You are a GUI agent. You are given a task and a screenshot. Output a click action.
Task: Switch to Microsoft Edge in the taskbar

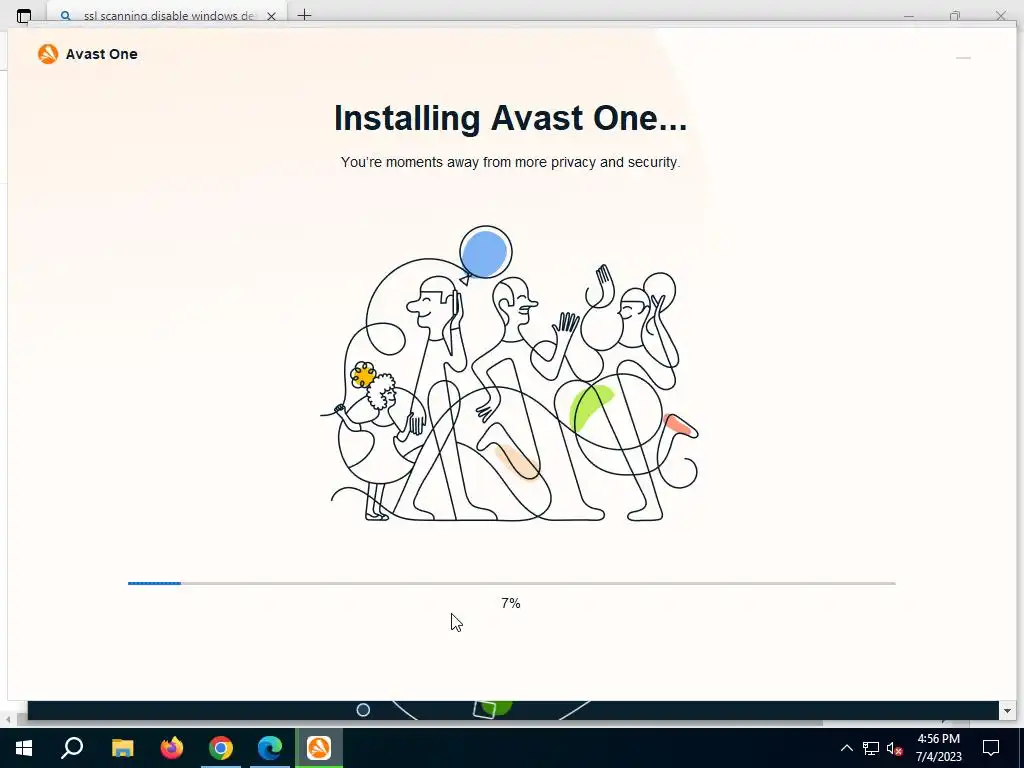pos(270,748)
